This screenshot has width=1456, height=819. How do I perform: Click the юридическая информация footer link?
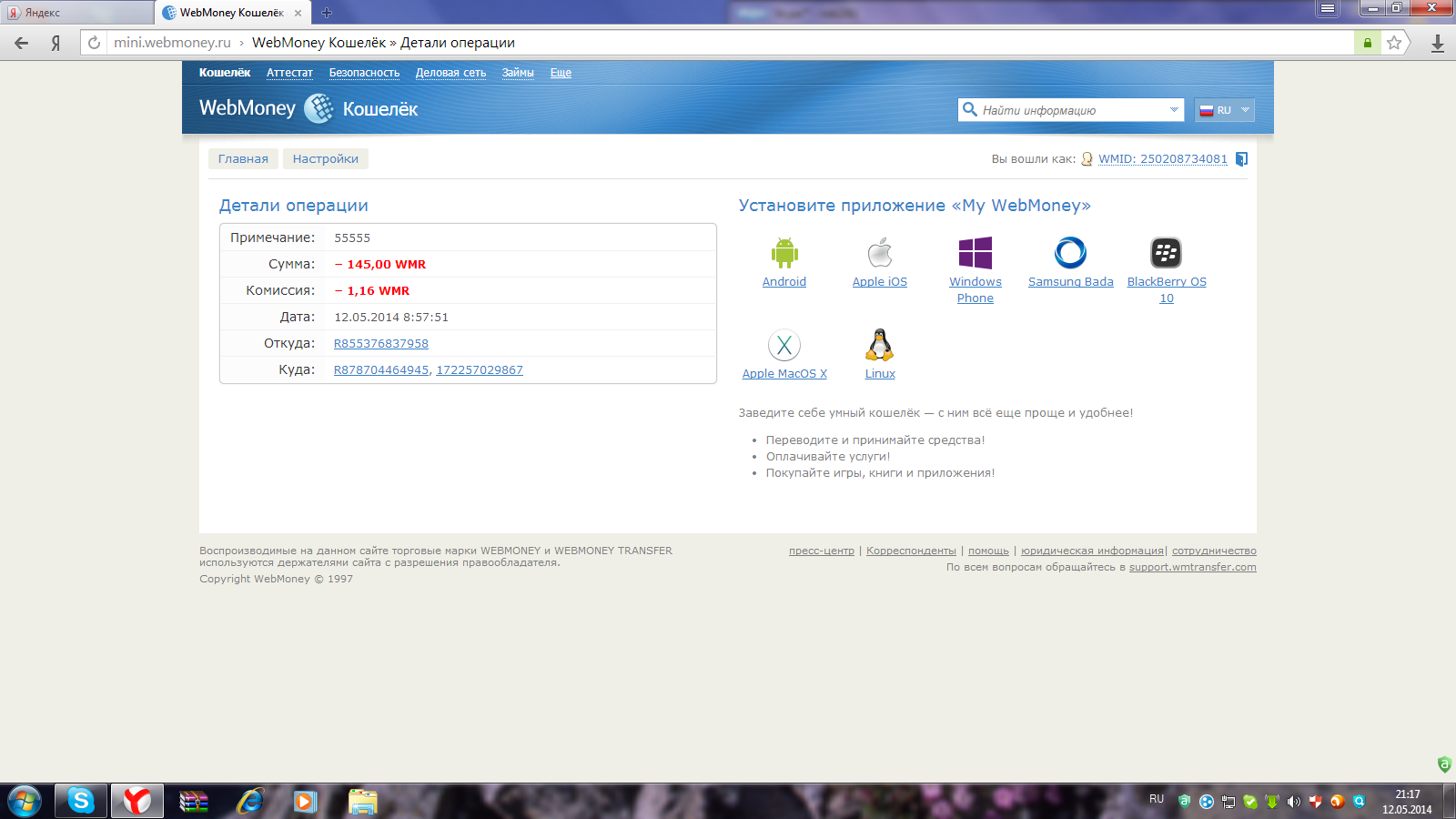coord(1092,551)
